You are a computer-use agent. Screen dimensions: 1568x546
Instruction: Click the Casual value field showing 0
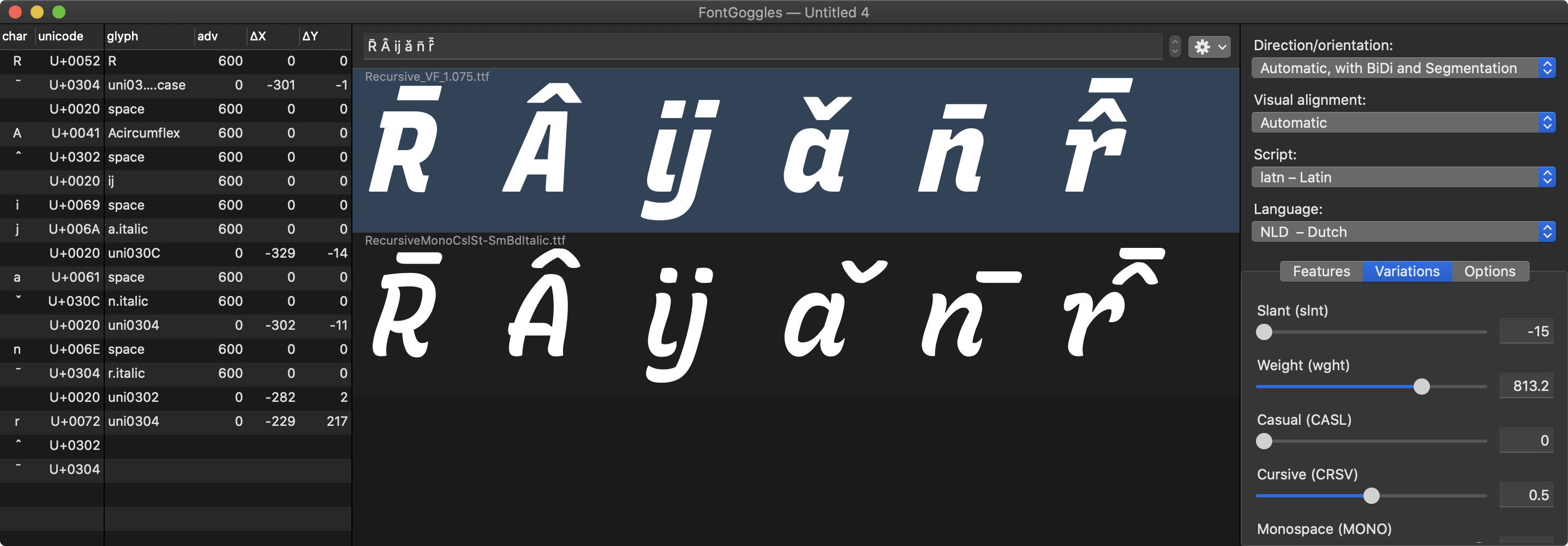point(1526,441)
